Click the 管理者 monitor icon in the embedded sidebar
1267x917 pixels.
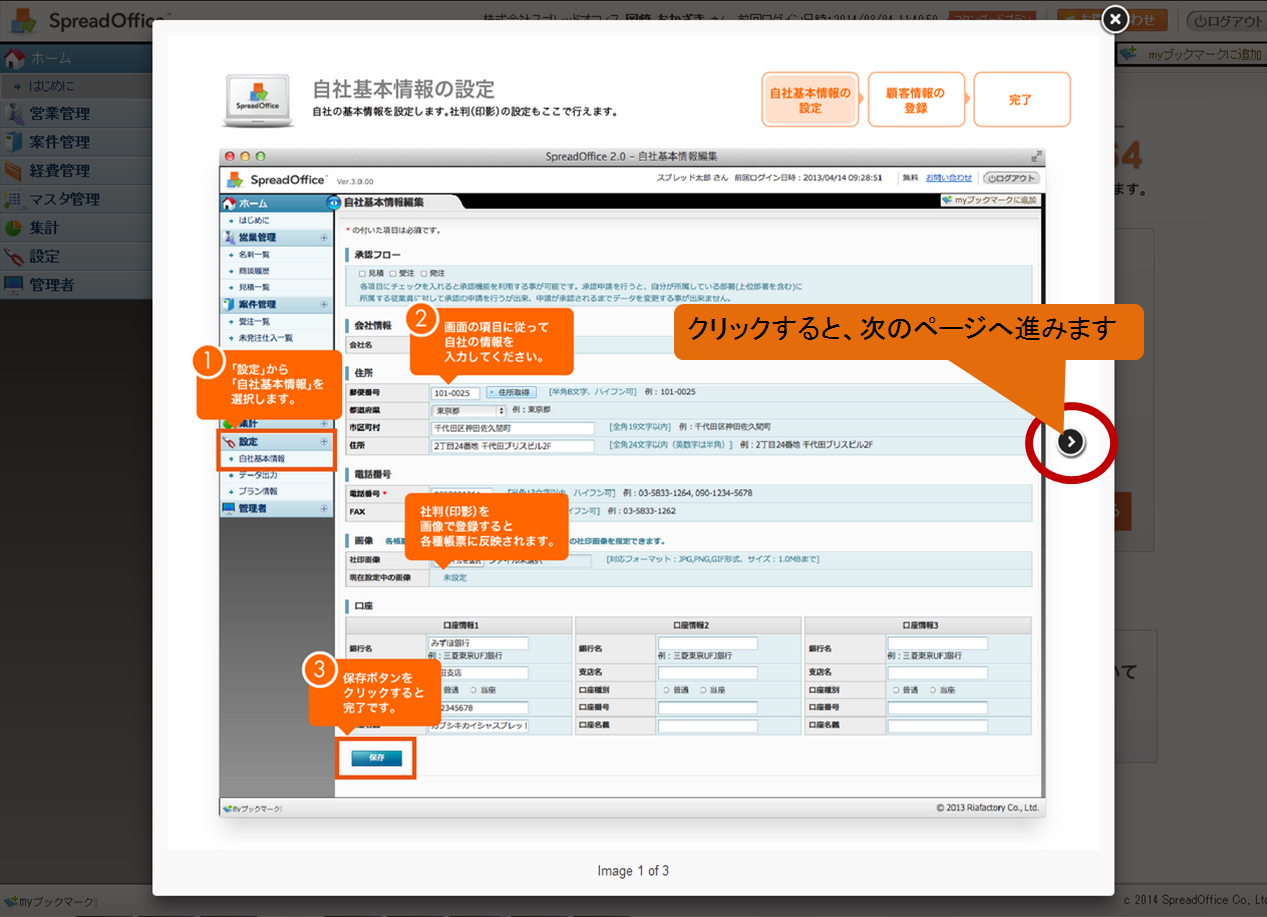(229, 508)
